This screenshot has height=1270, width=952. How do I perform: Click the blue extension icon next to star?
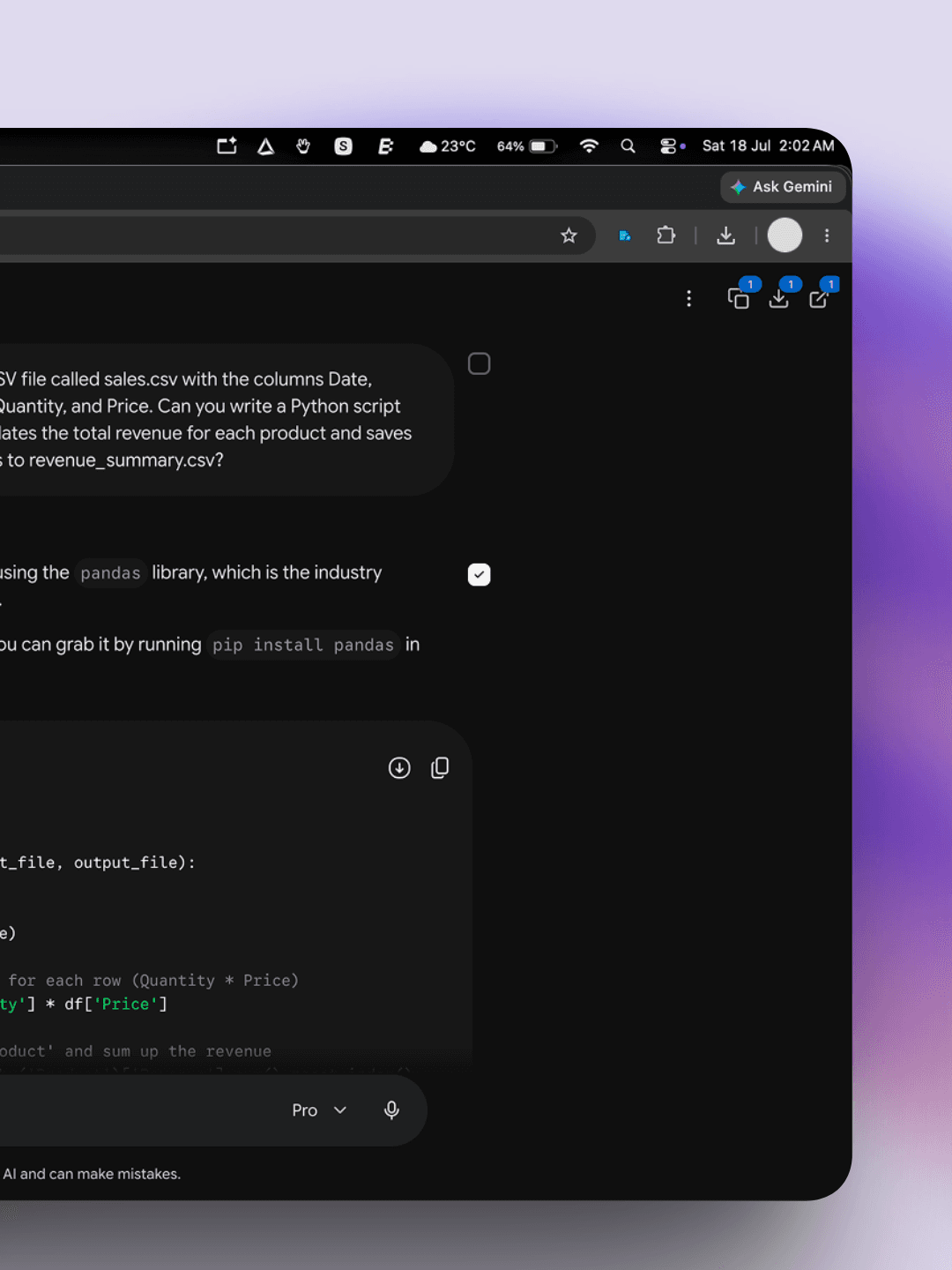click(x=625, y=235)
